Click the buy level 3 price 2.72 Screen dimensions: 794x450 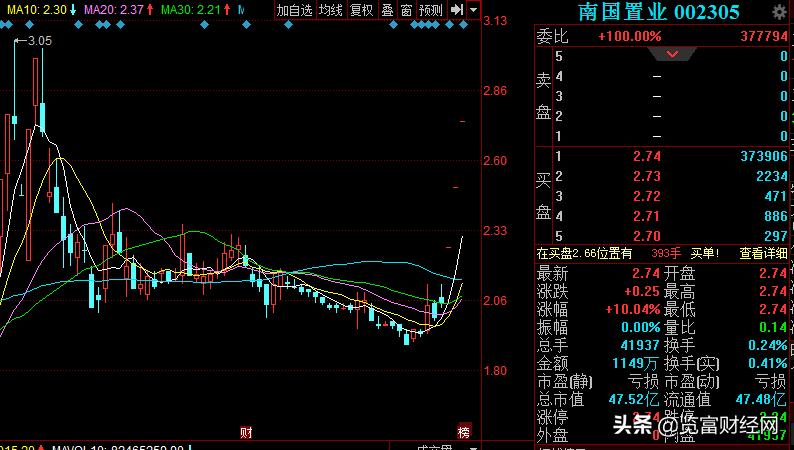[x=647, y=196]
